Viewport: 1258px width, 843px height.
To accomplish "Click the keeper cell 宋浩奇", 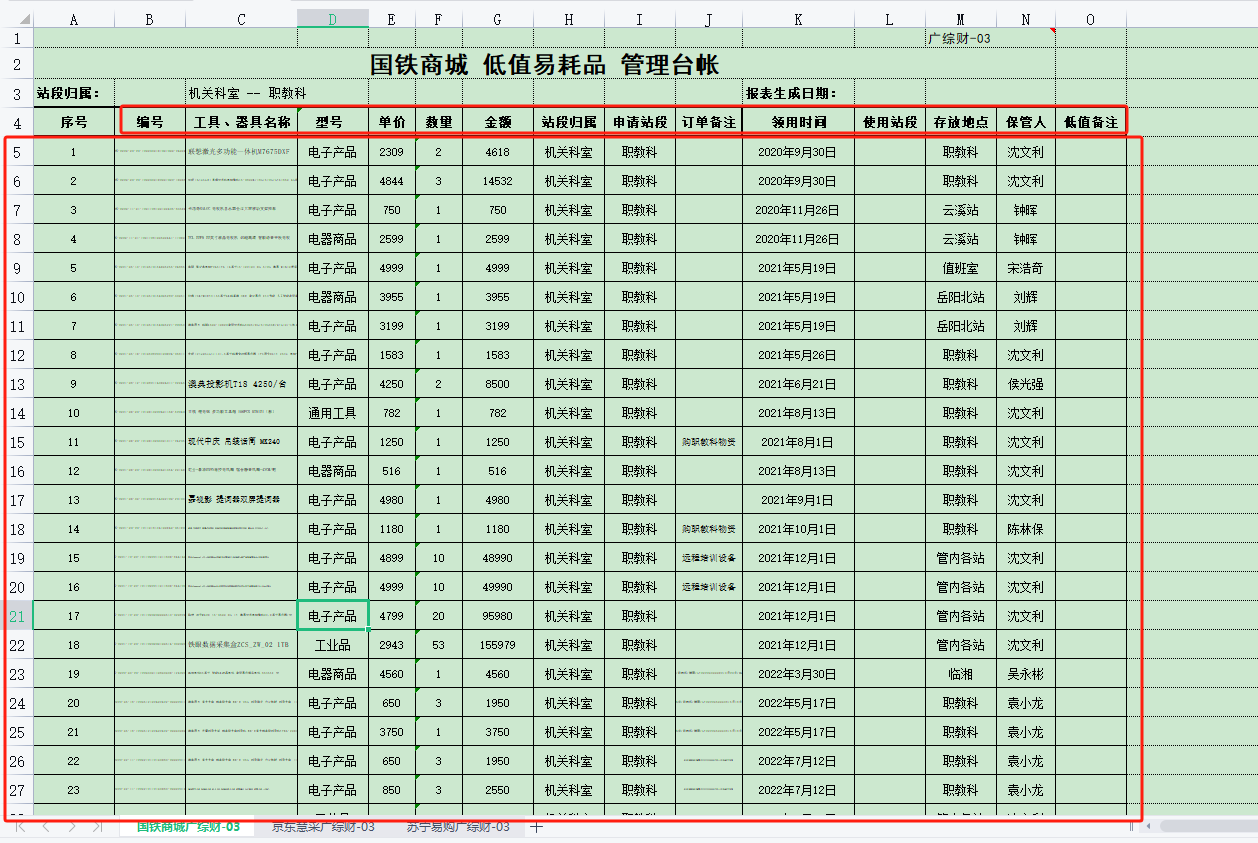I will click(1026, 268).
